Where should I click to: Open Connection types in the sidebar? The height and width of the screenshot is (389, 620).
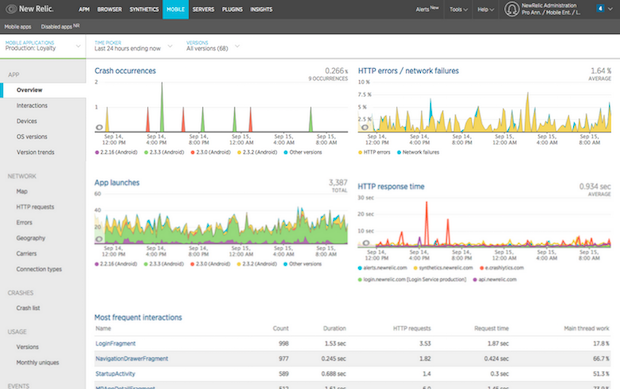click(39, 269)
